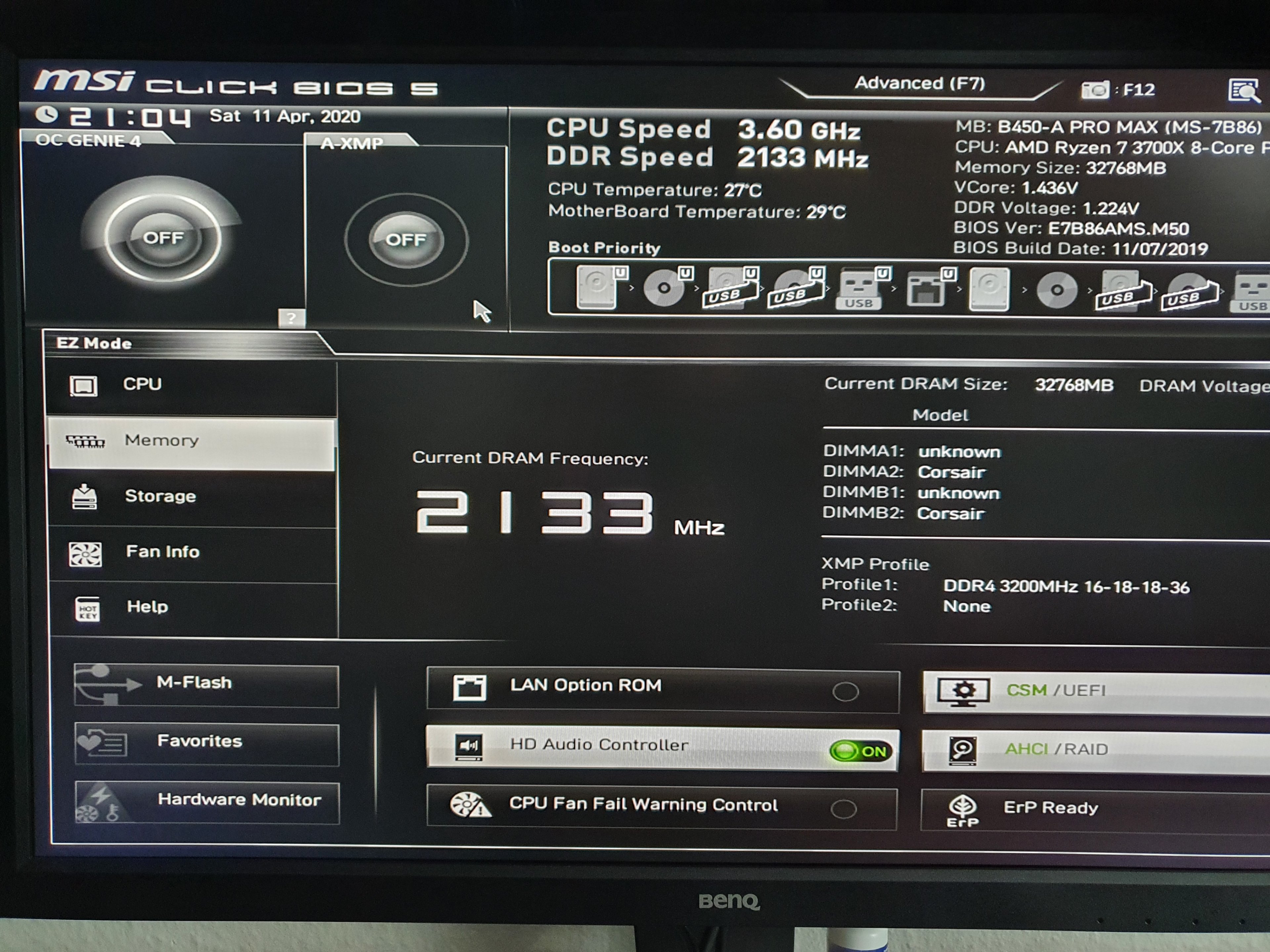The height and width of the screenshot is (952, 1270).
Task: Click the CSM/UEFI monitor gear icon
Action: (x=963, y=692)
